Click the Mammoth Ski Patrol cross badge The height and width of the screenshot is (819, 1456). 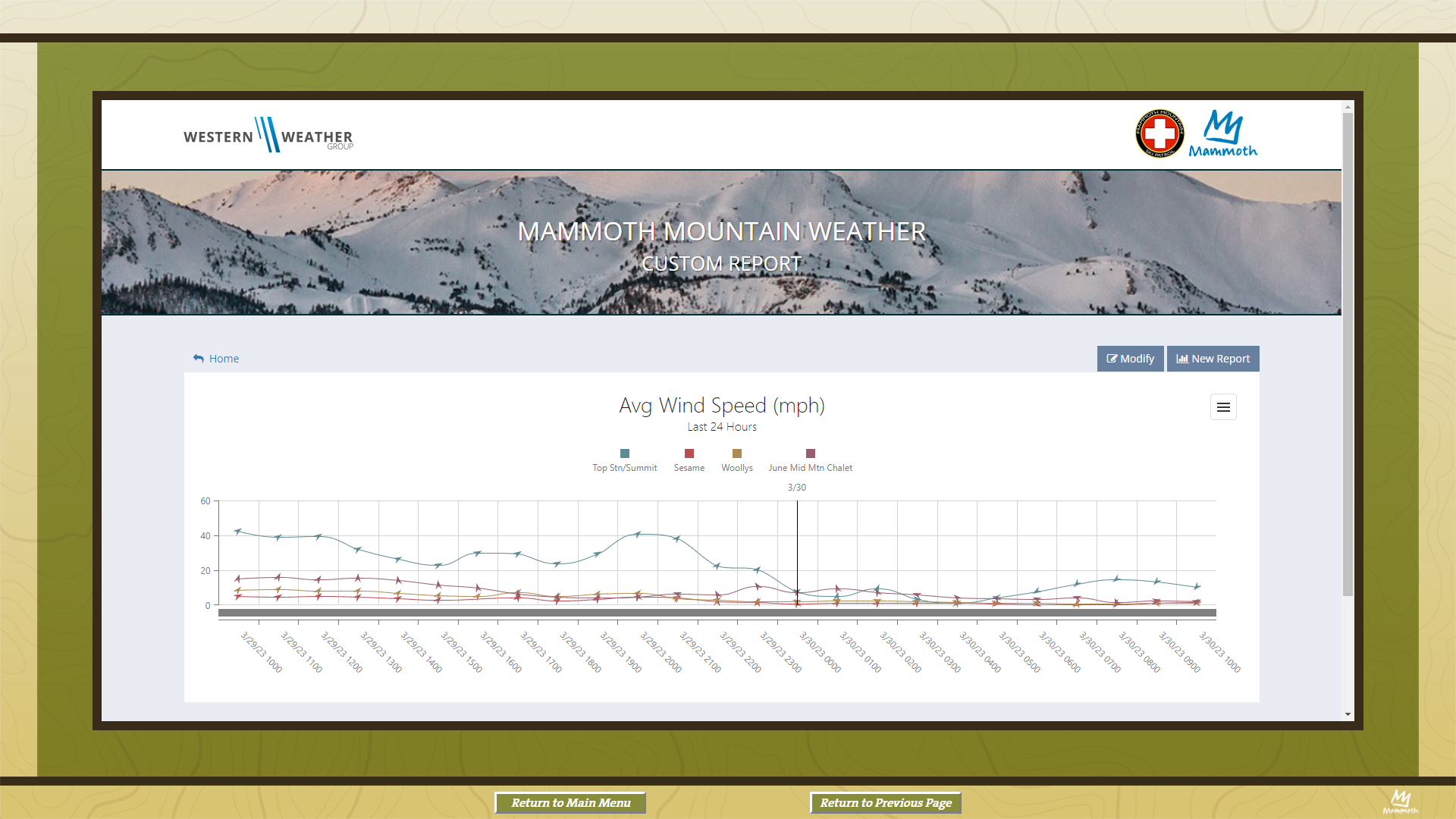(x=1159, y=134)
